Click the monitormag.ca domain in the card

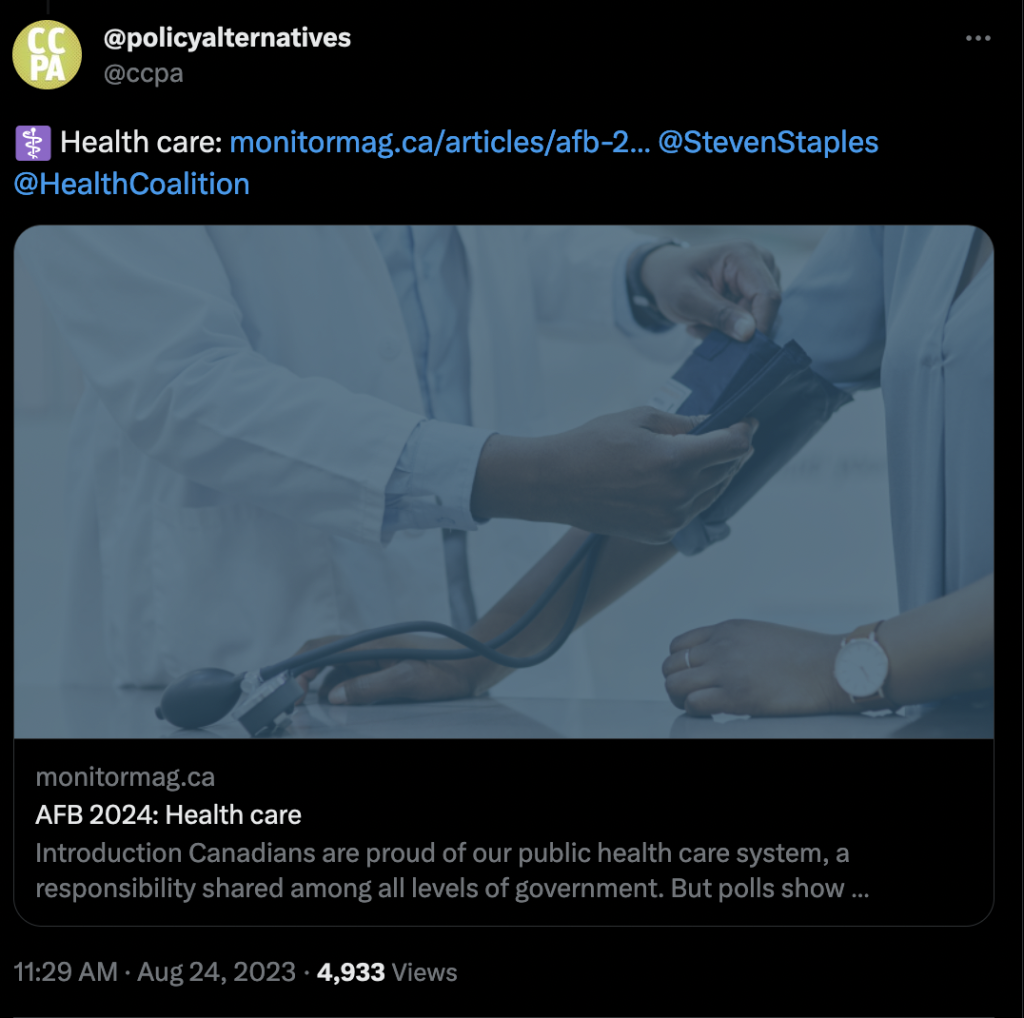[x=125, y=777]
